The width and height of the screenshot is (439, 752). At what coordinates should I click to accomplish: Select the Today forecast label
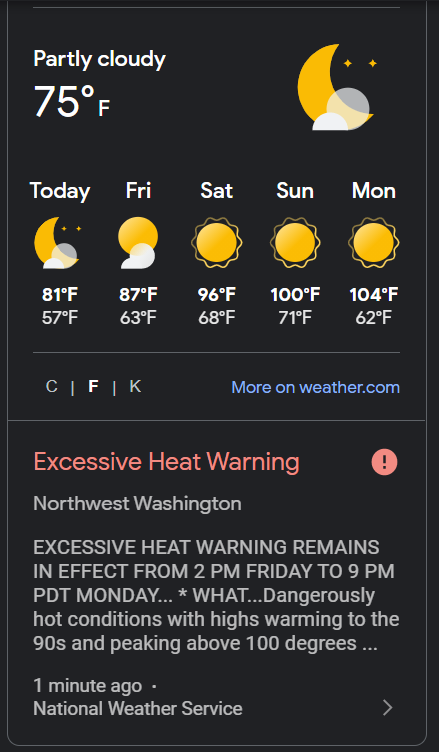pos(59,191)
